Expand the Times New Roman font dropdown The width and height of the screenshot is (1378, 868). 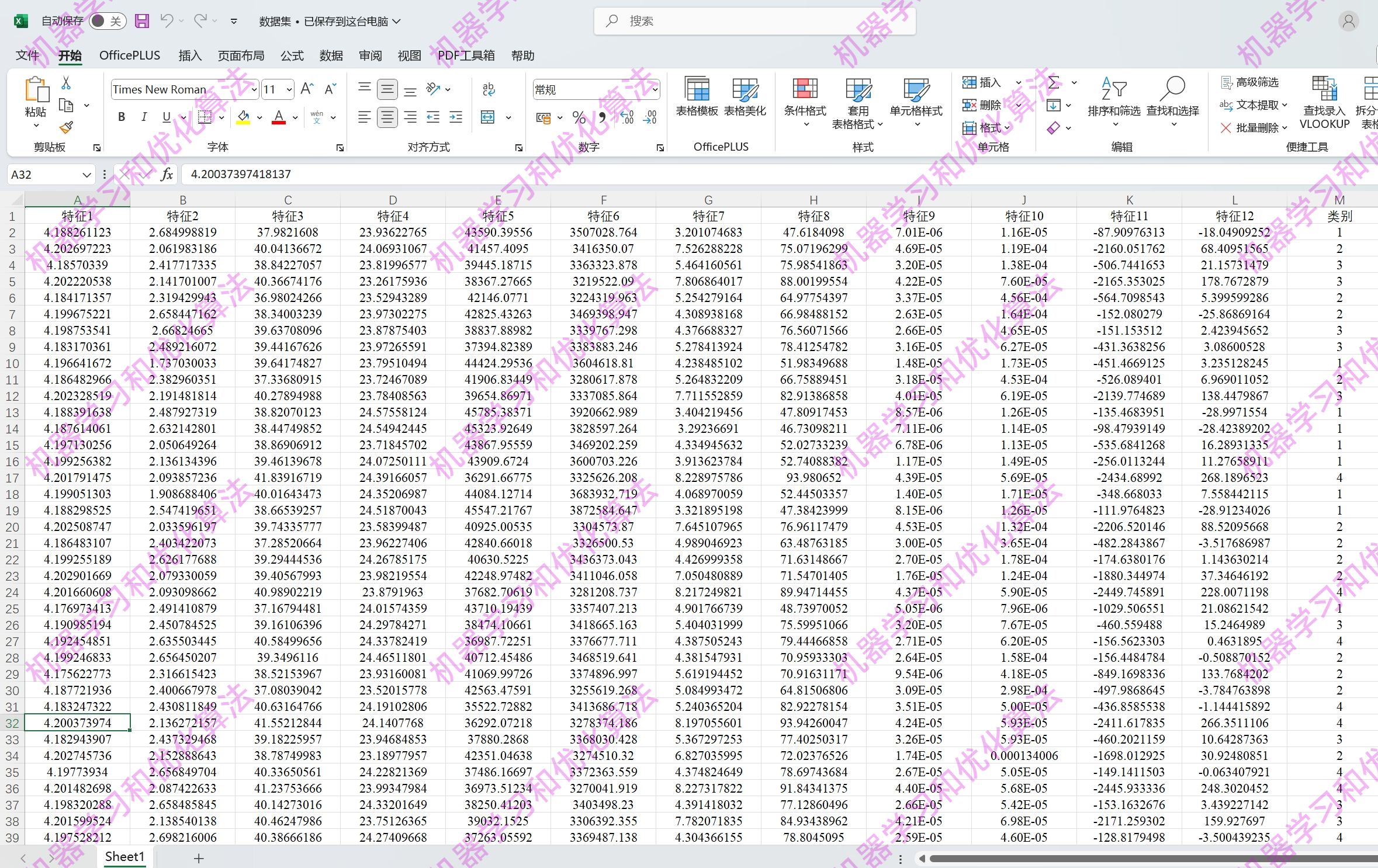pos(254,89)
